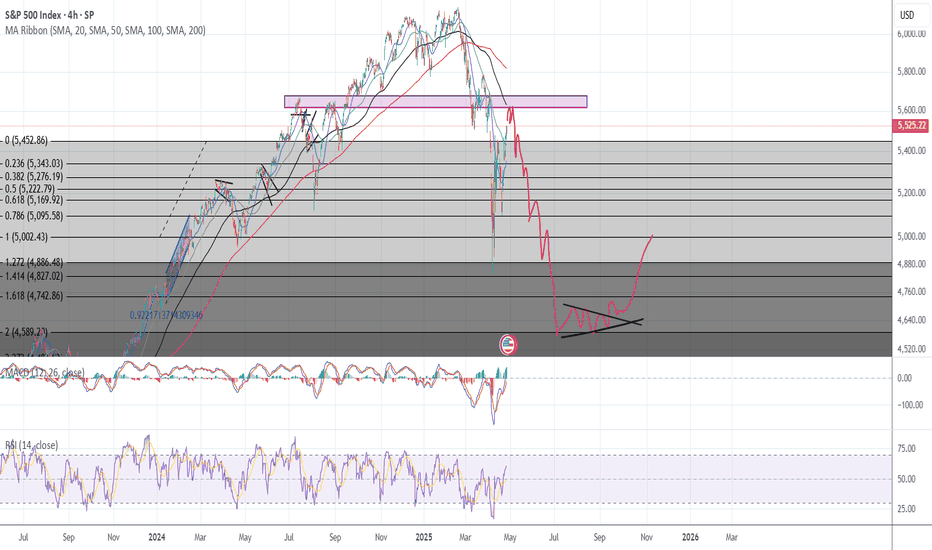Image resolution: width=932 pixels, height=550 pixels.
Task: Open the USD currency selector
Action: (907, 15)
